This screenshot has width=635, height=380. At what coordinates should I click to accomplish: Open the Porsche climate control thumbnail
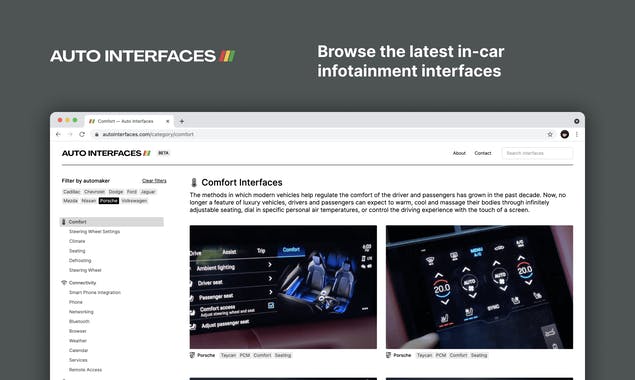tap(479, 287)
